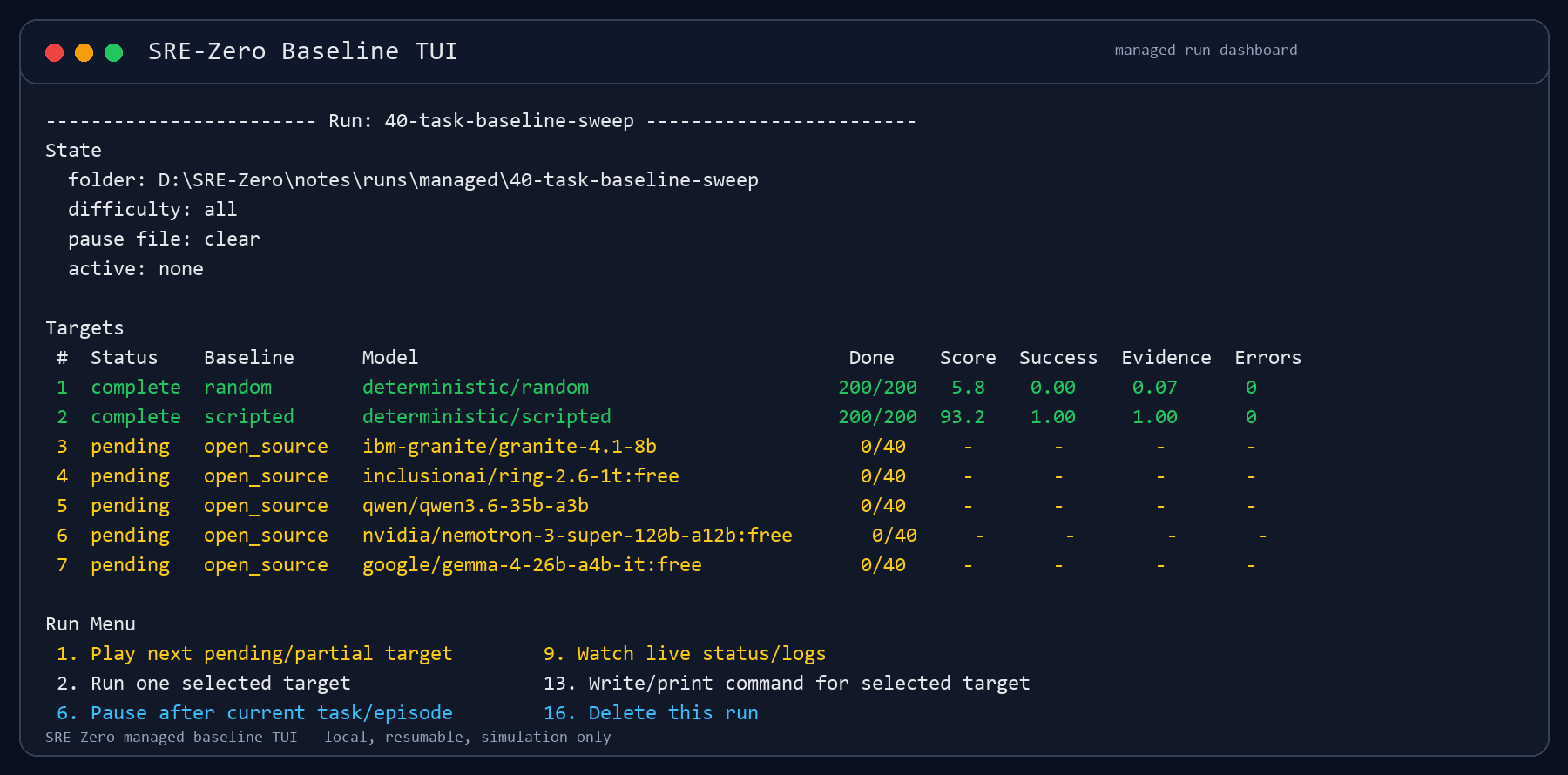Click the 200/200 done value for scripted row
This screenshot has width=1568, height=775.
pyautogui.click(x=878, y=417)
